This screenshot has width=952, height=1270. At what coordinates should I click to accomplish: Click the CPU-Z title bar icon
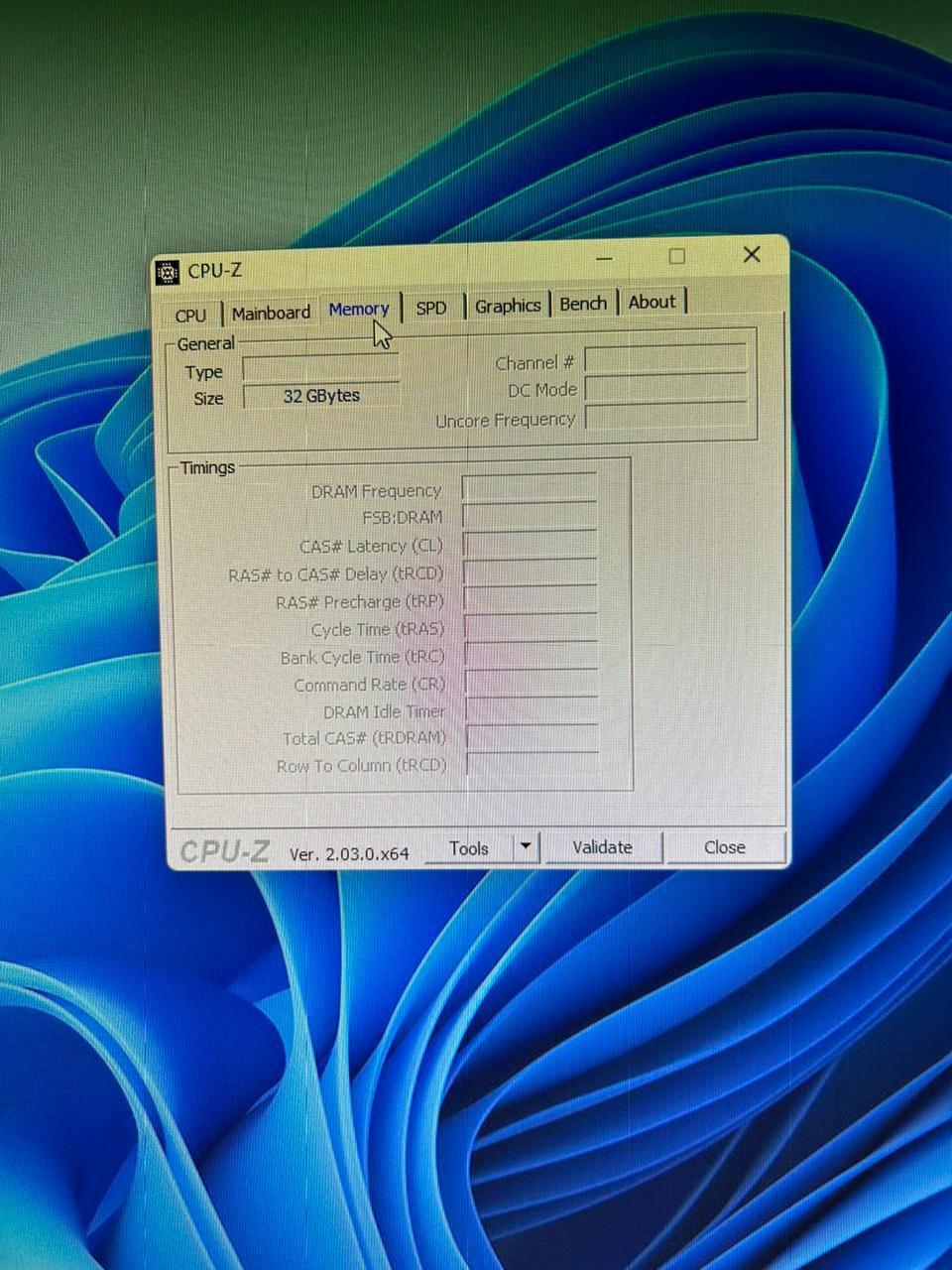(x=168, y=272)
